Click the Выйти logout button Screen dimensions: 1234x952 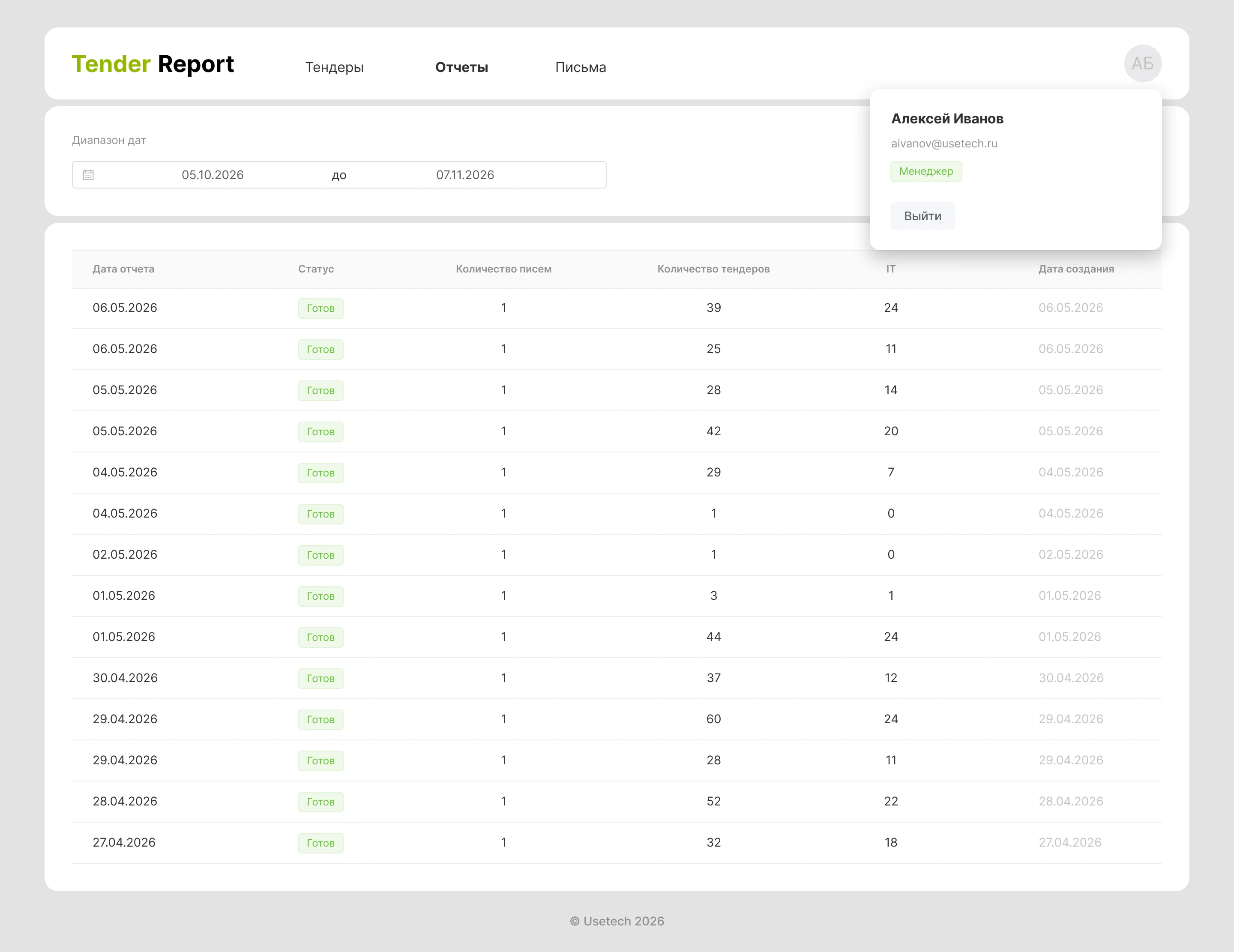tap(923, 216)
